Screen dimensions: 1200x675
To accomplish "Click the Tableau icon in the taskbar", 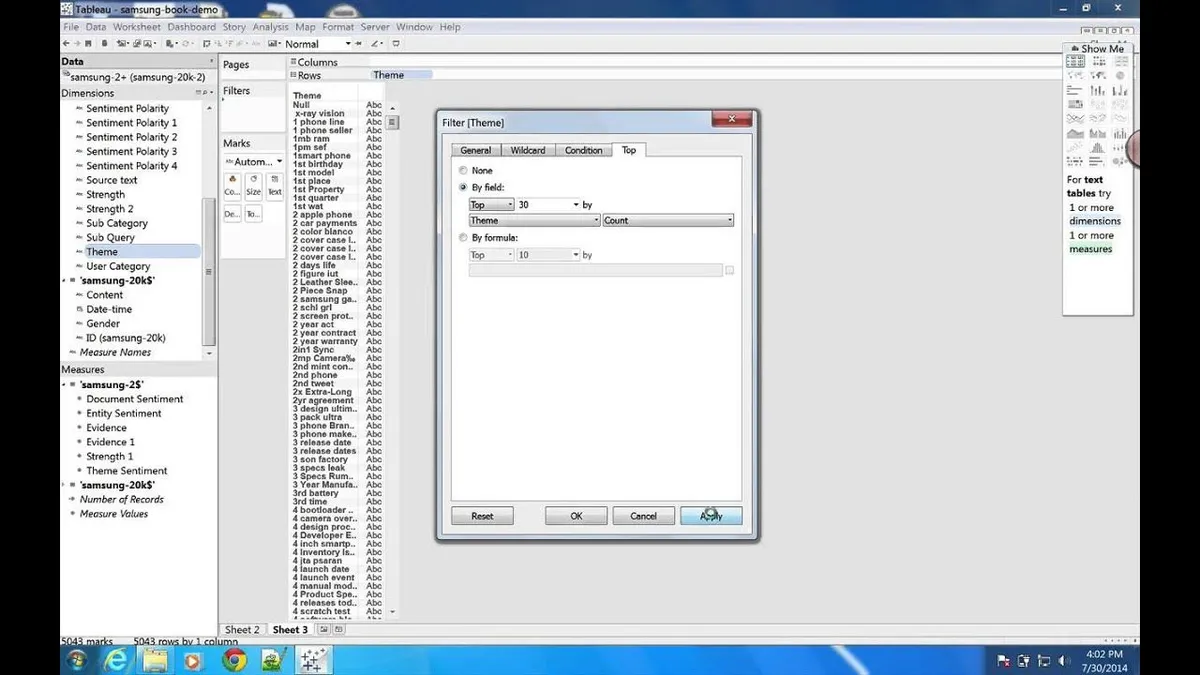I will (x=314, y=659).
